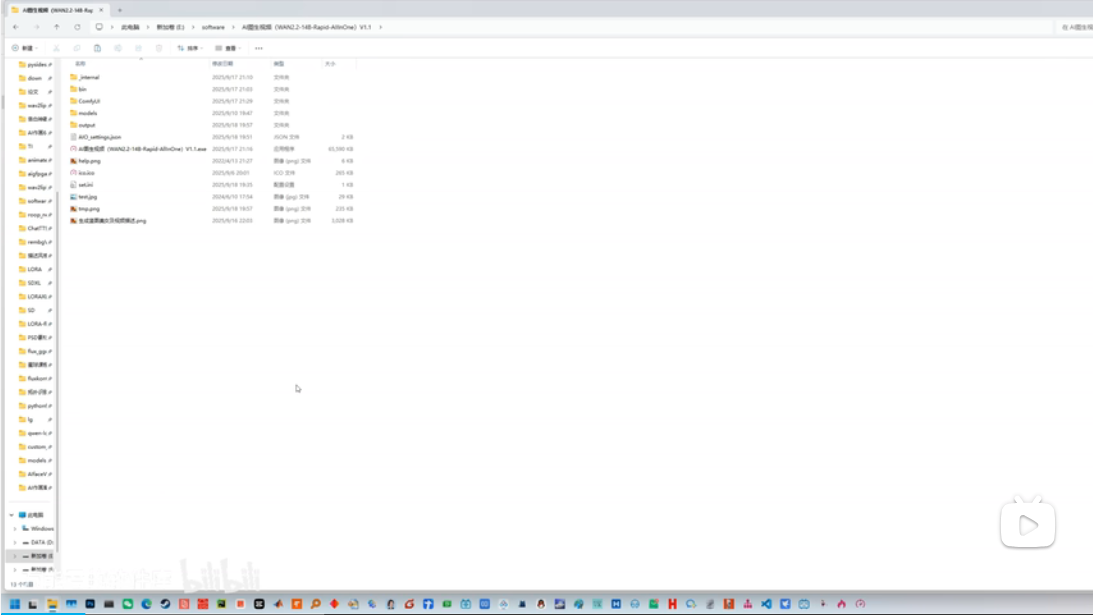Open SDXL folder in sidebar
Viewport: 1093px width, 615px height.
click(x=35, y=283)
